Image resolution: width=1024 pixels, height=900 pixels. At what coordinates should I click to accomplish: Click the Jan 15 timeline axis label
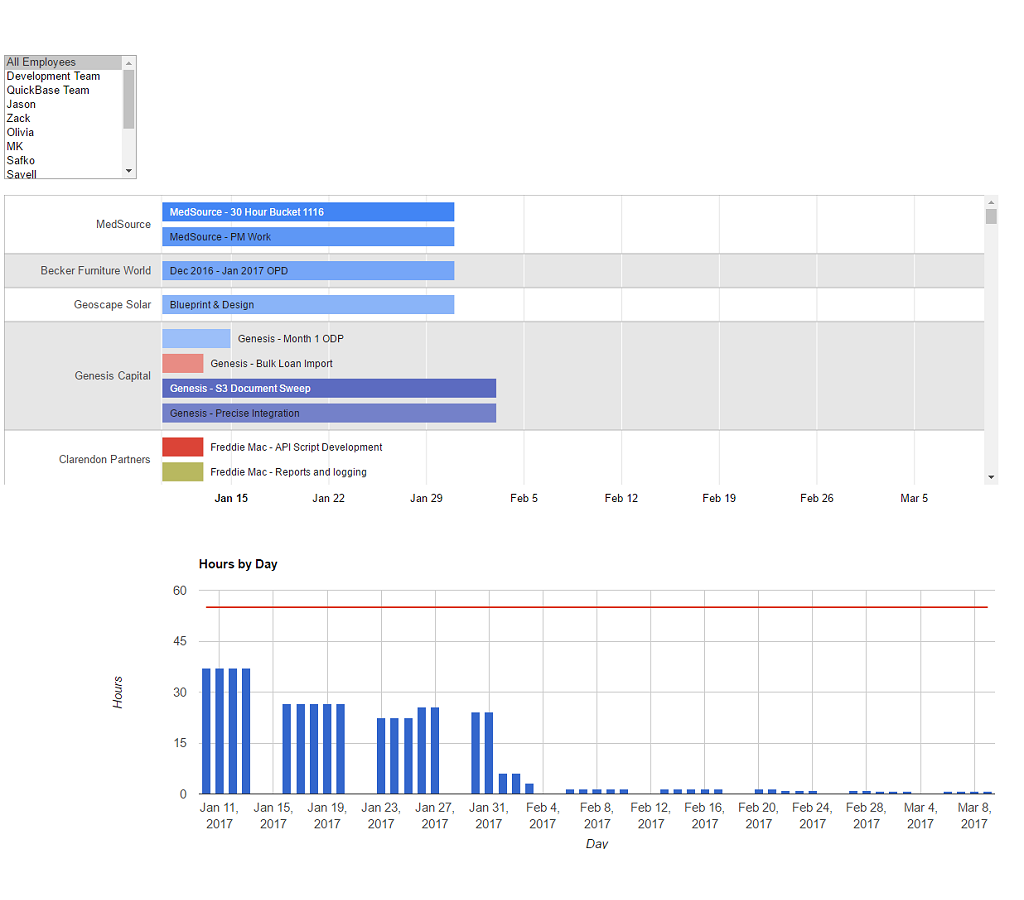[231, 498]
